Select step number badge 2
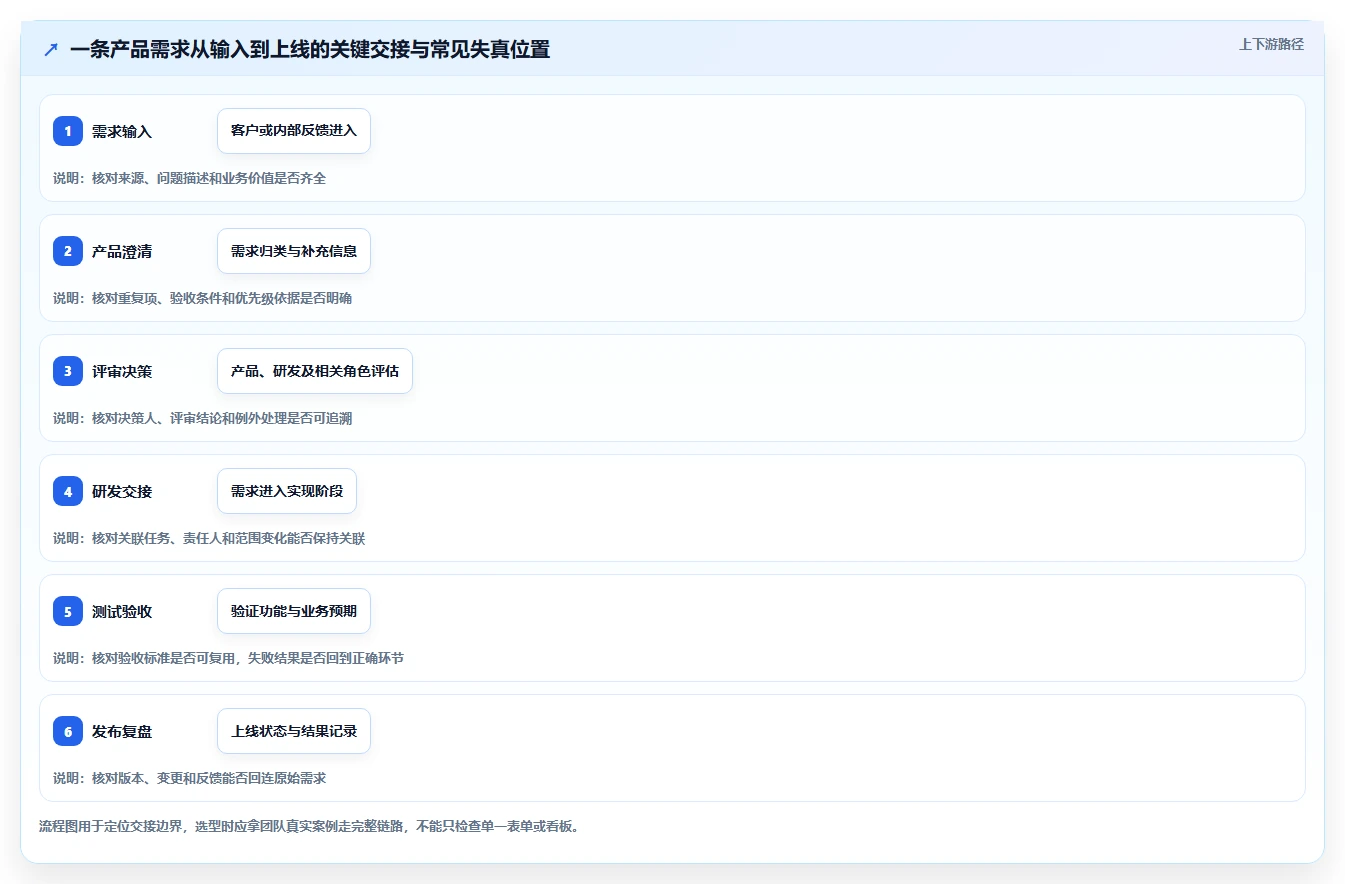This screenshot has height=884, width=1345. point(68,251)
